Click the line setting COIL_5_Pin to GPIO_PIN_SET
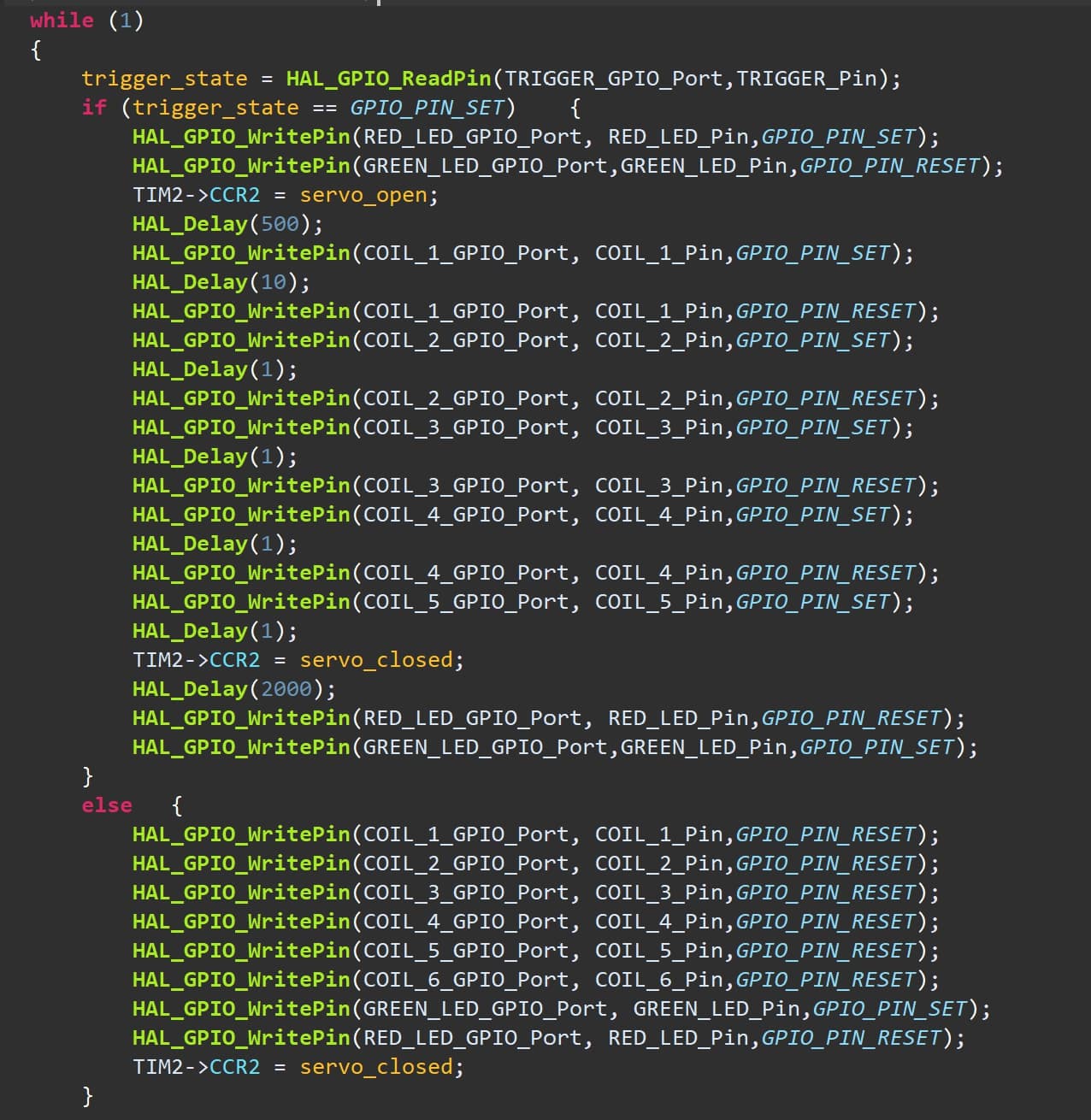1091x1120 pixels. coord(522,602)
